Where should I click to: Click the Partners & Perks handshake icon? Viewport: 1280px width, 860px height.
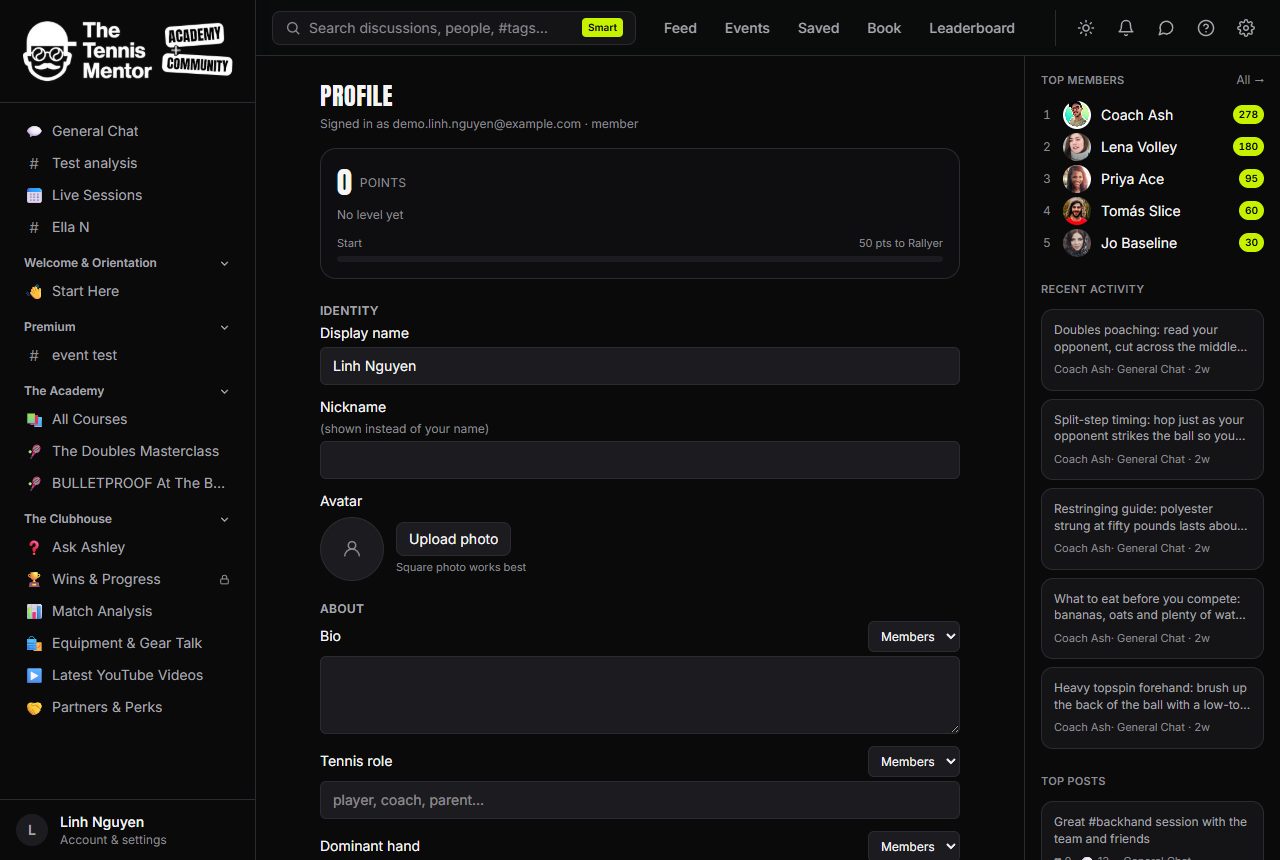tap(34, 707)
